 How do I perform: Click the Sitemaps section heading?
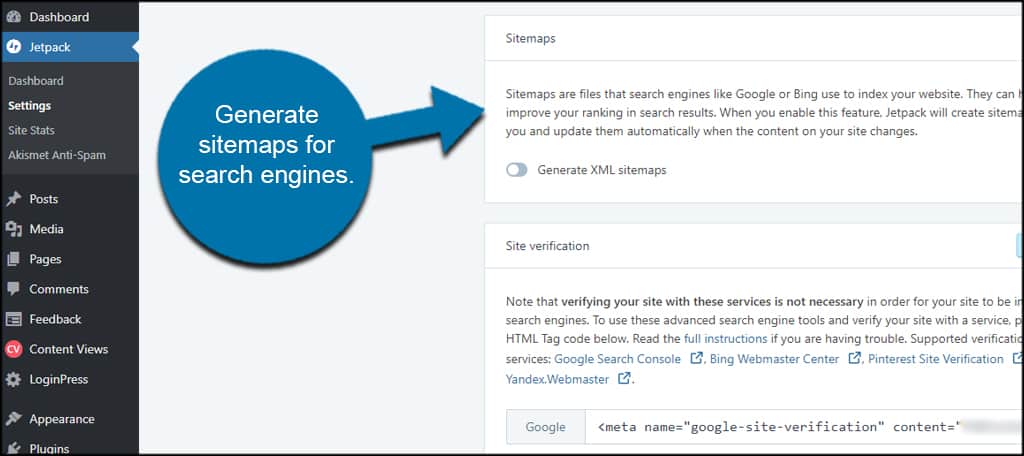[530, 39]
